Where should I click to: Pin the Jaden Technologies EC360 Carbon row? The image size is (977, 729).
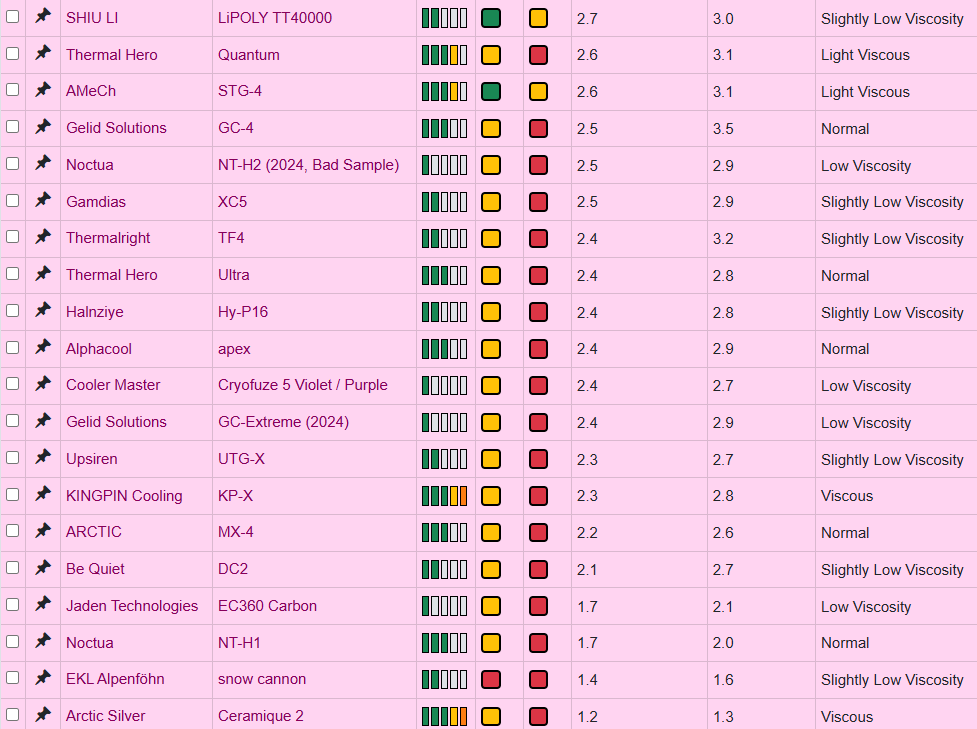point(42,604)
